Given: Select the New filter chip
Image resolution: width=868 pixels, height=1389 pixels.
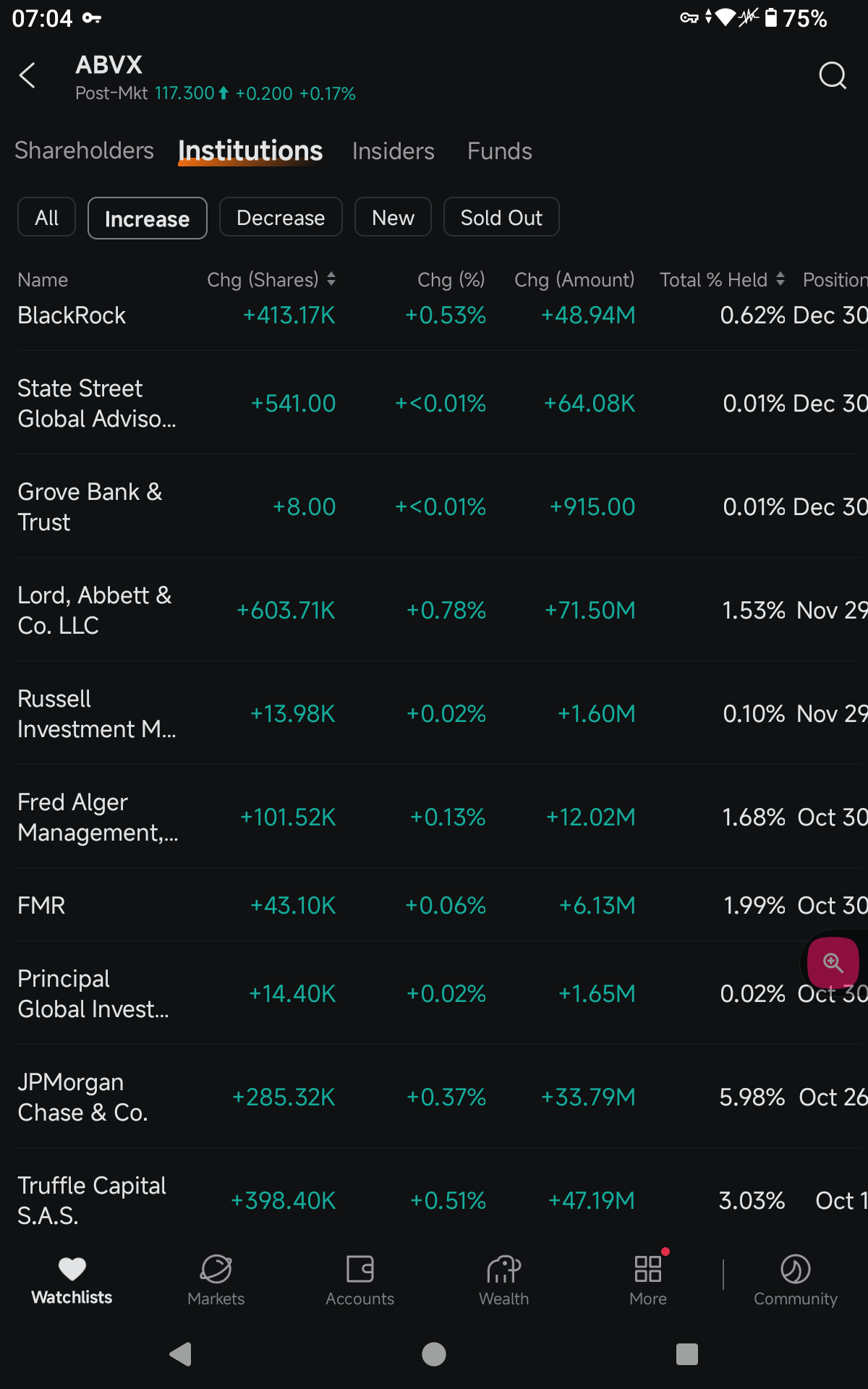Looking at the screenshot, I should click(x=393, y=218).
